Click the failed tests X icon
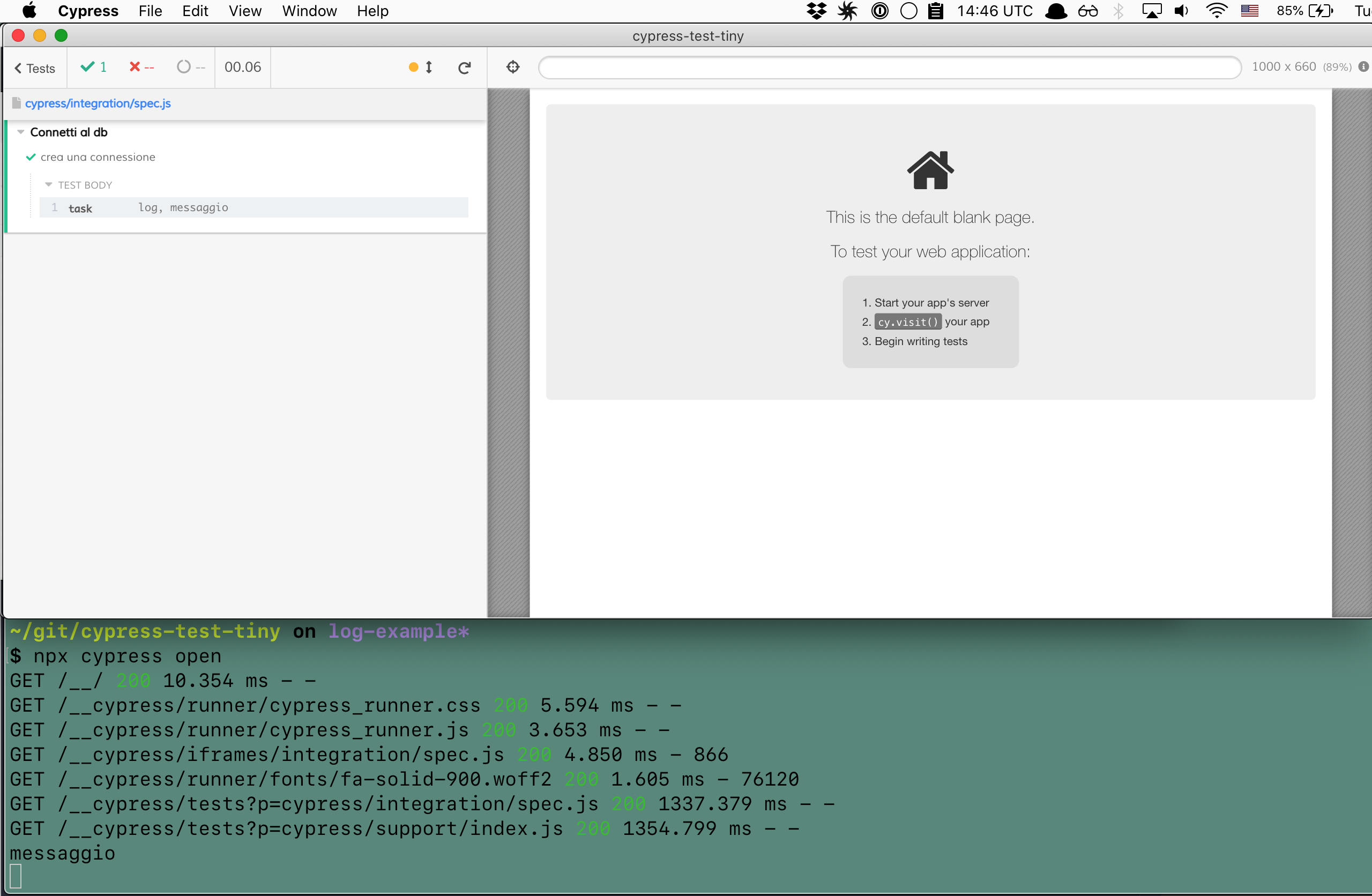The height and width of the screenshot is (896, 1372). pyautogui.click(x=135, y=67)
